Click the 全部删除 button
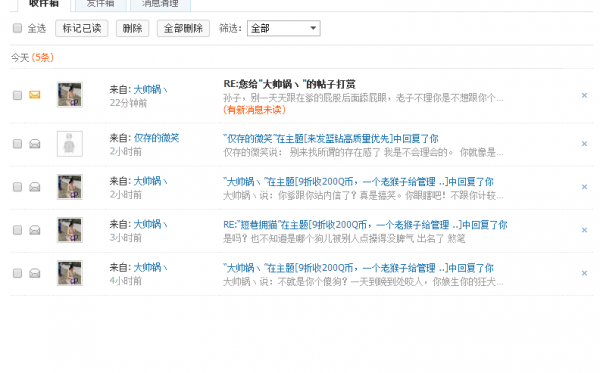 (x=183, y=28)
